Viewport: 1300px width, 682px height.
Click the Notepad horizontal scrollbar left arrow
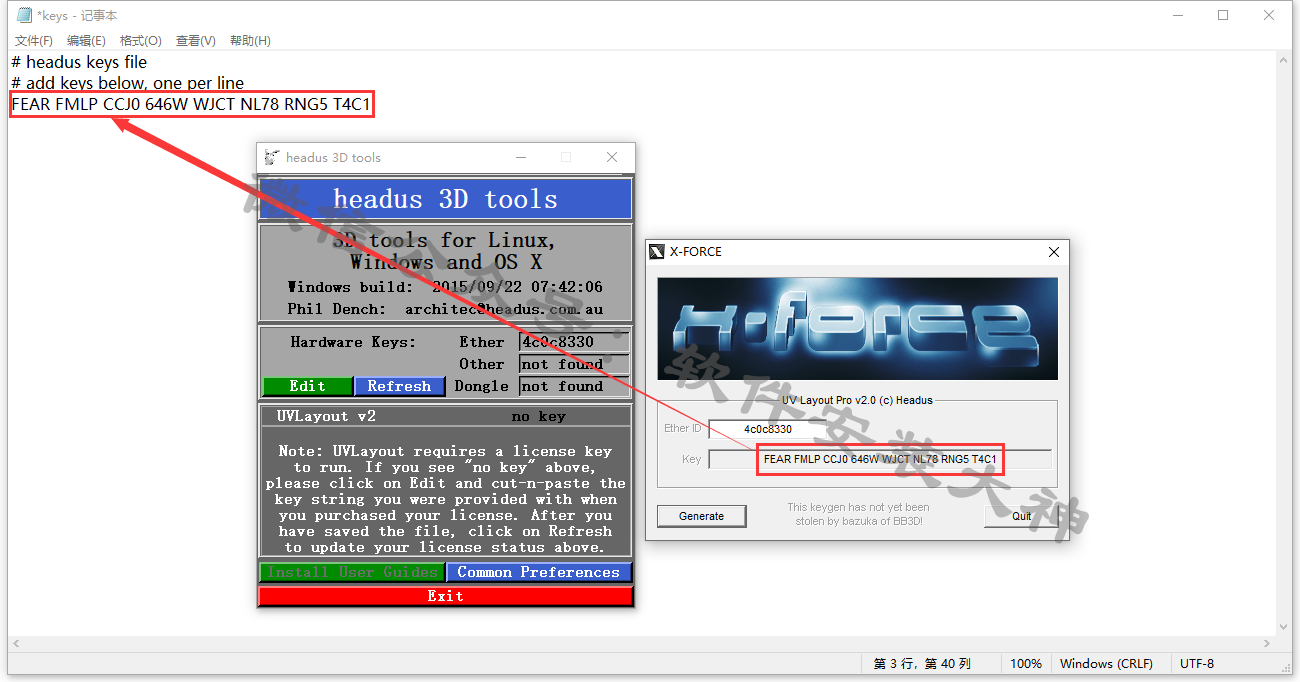pos(16,643)
